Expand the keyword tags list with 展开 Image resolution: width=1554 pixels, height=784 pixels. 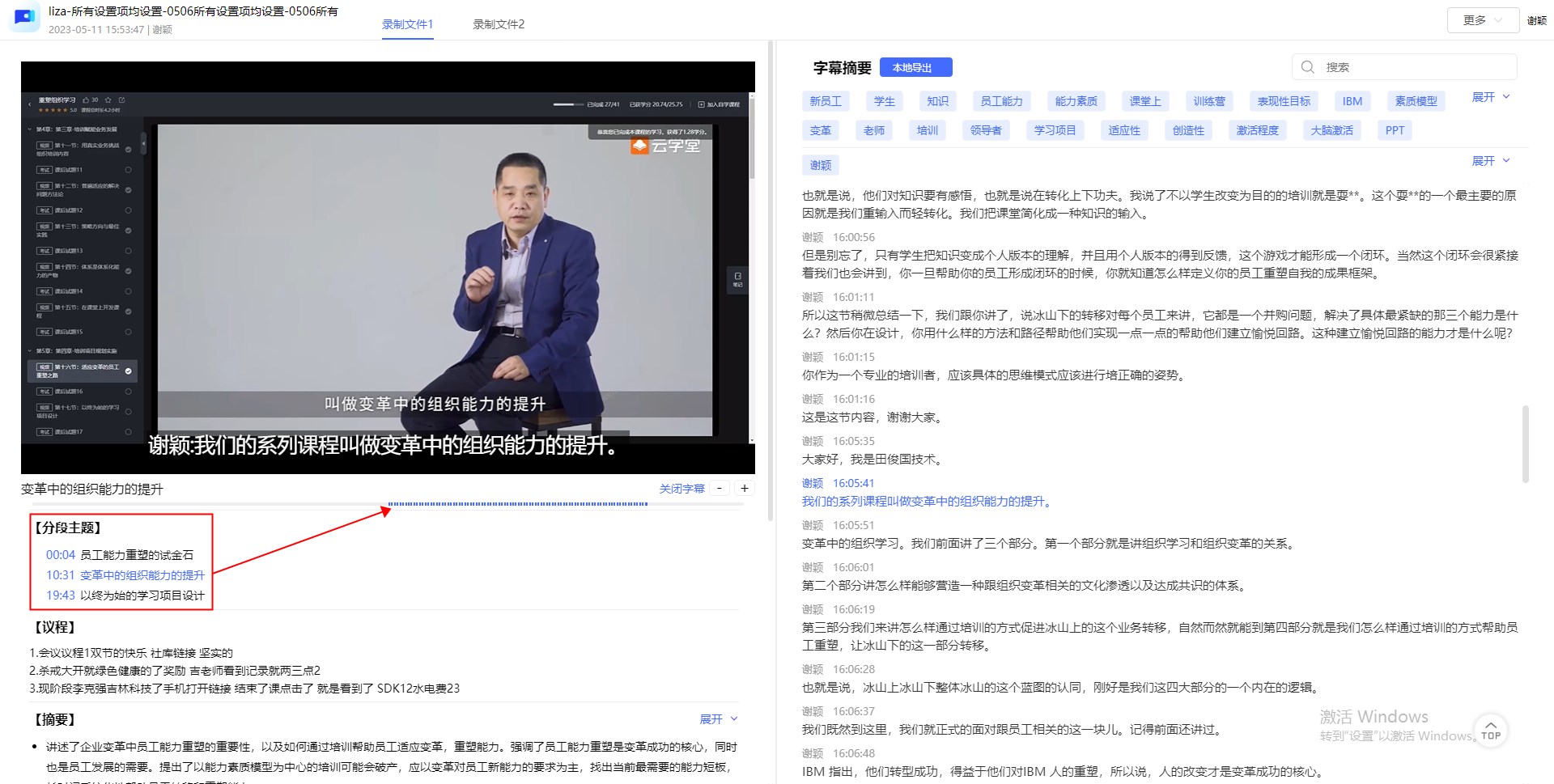pos(1491,97)
